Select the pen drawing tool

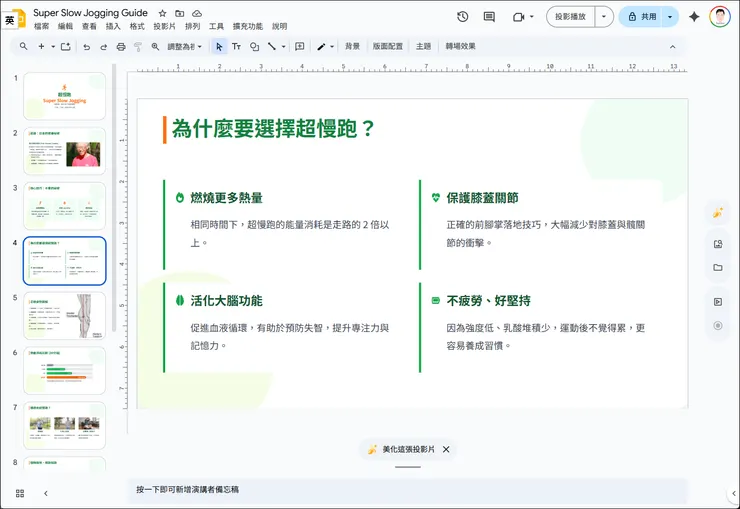tap(321, 46)
